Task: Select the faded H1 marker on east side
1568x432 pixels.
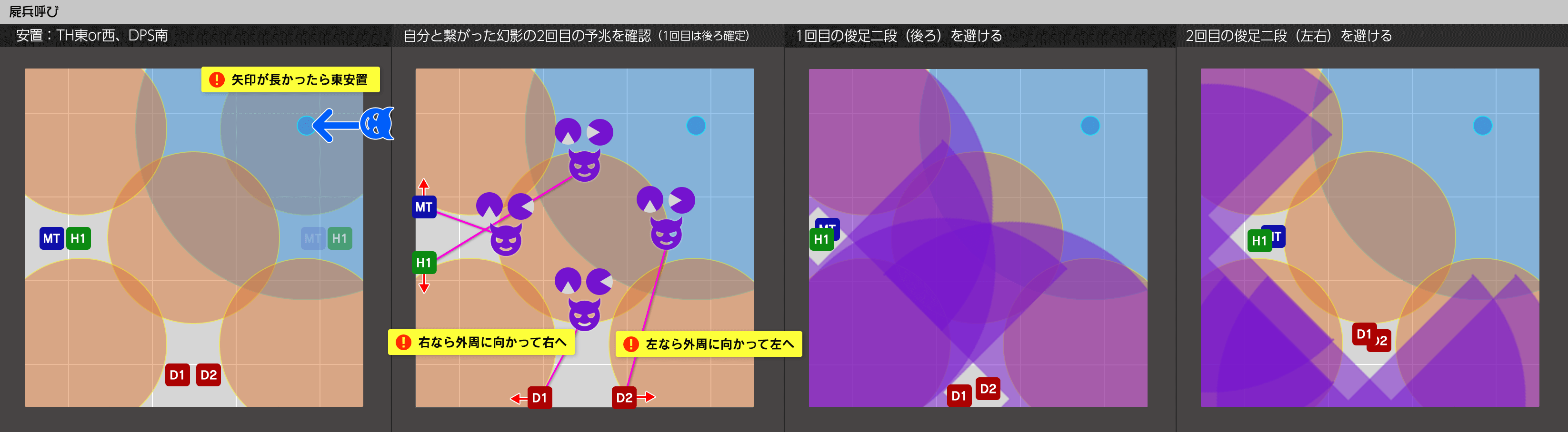Action: [x=340, y=238]
